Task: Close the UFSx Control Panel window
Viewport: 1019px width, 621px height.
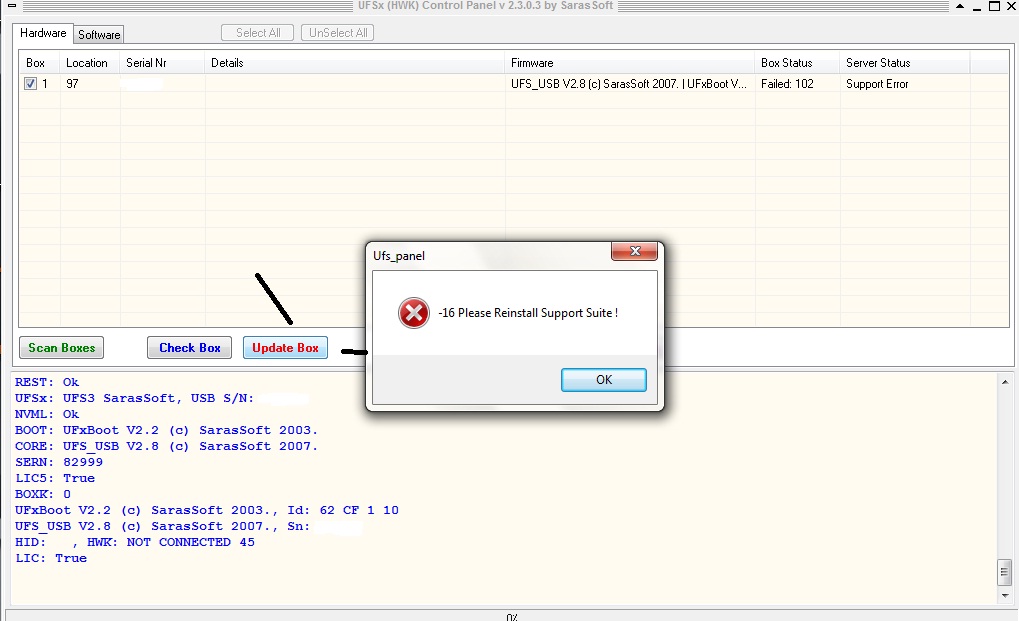Action: (x=1011, y=6)
